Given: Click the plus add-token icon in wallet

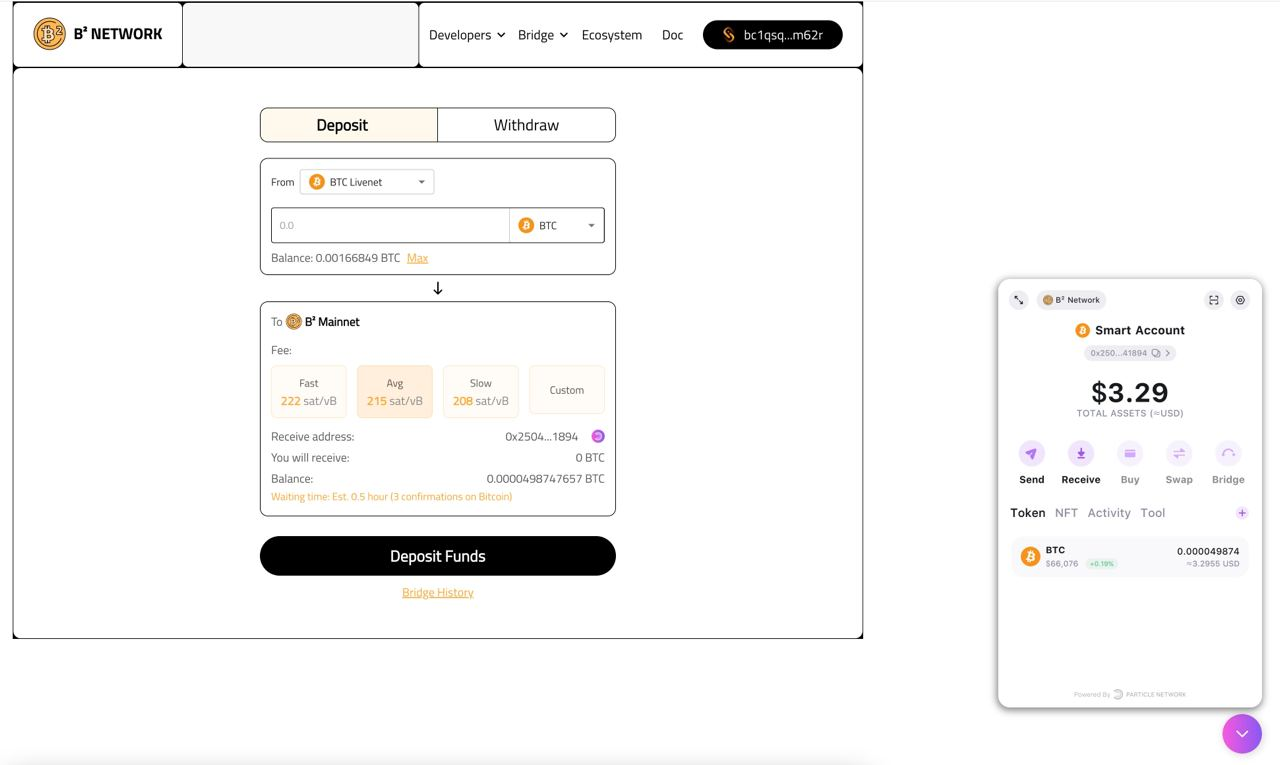Looking at the screenshot, I should [1242, 513].
